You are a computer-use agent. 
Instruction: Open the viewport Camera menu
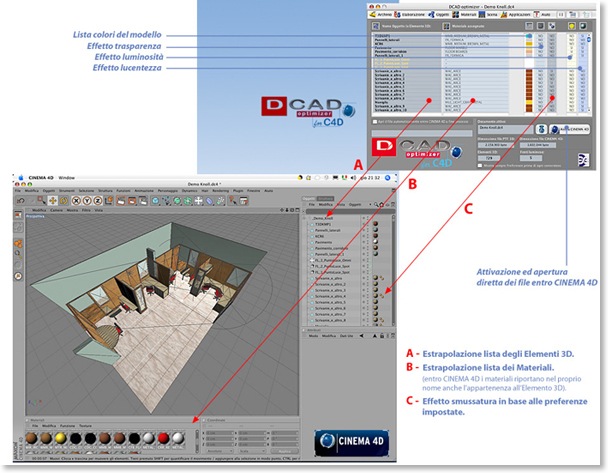pyautogui.click(x=57, y=210)
